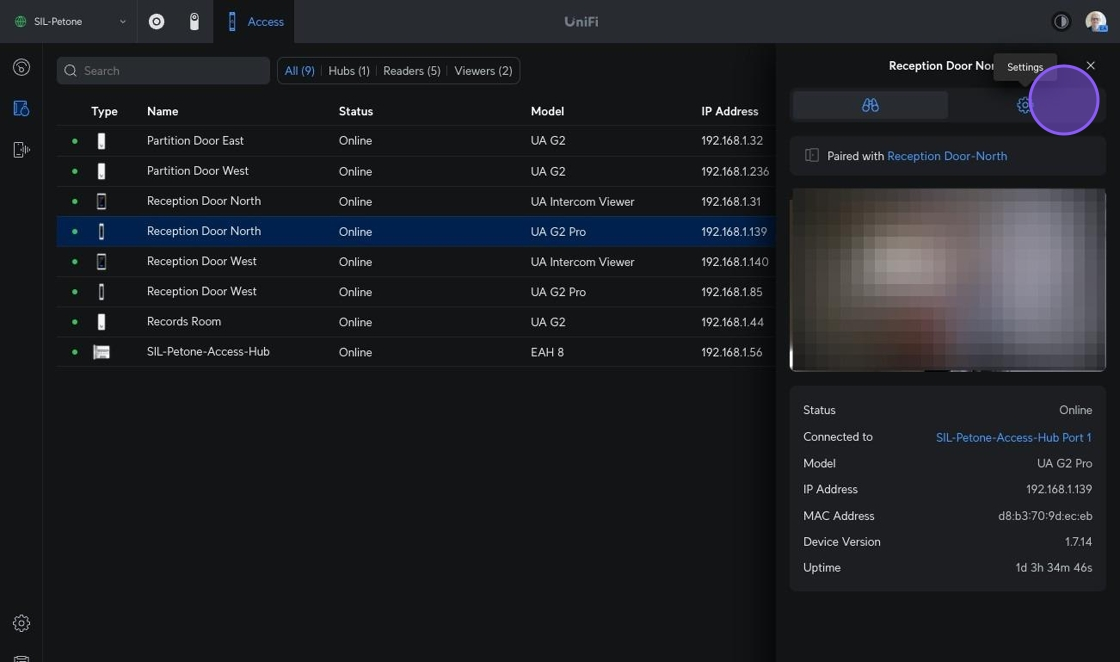The height and width of the screenshot is (662, 1120).
Task: Open the device Settings gear tab
Action: 1024,105
